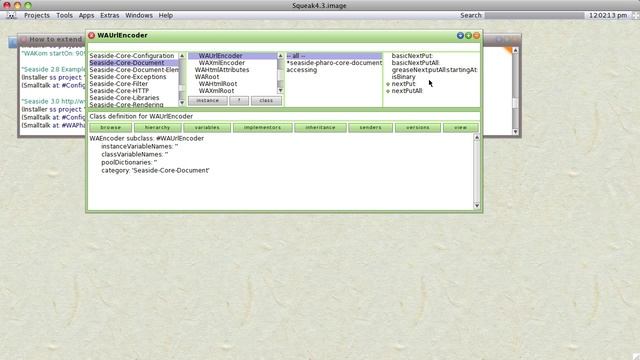
Task: Click category list scroll down arrow
Action: click(182, 102)
